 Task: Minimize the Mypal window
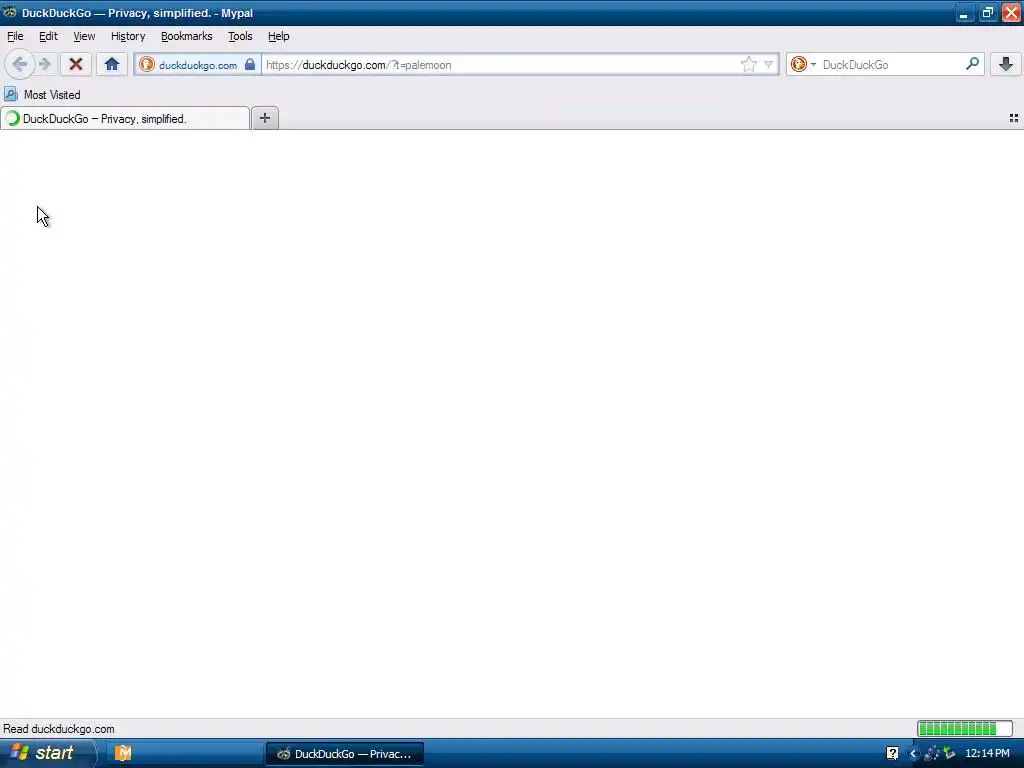964,12
